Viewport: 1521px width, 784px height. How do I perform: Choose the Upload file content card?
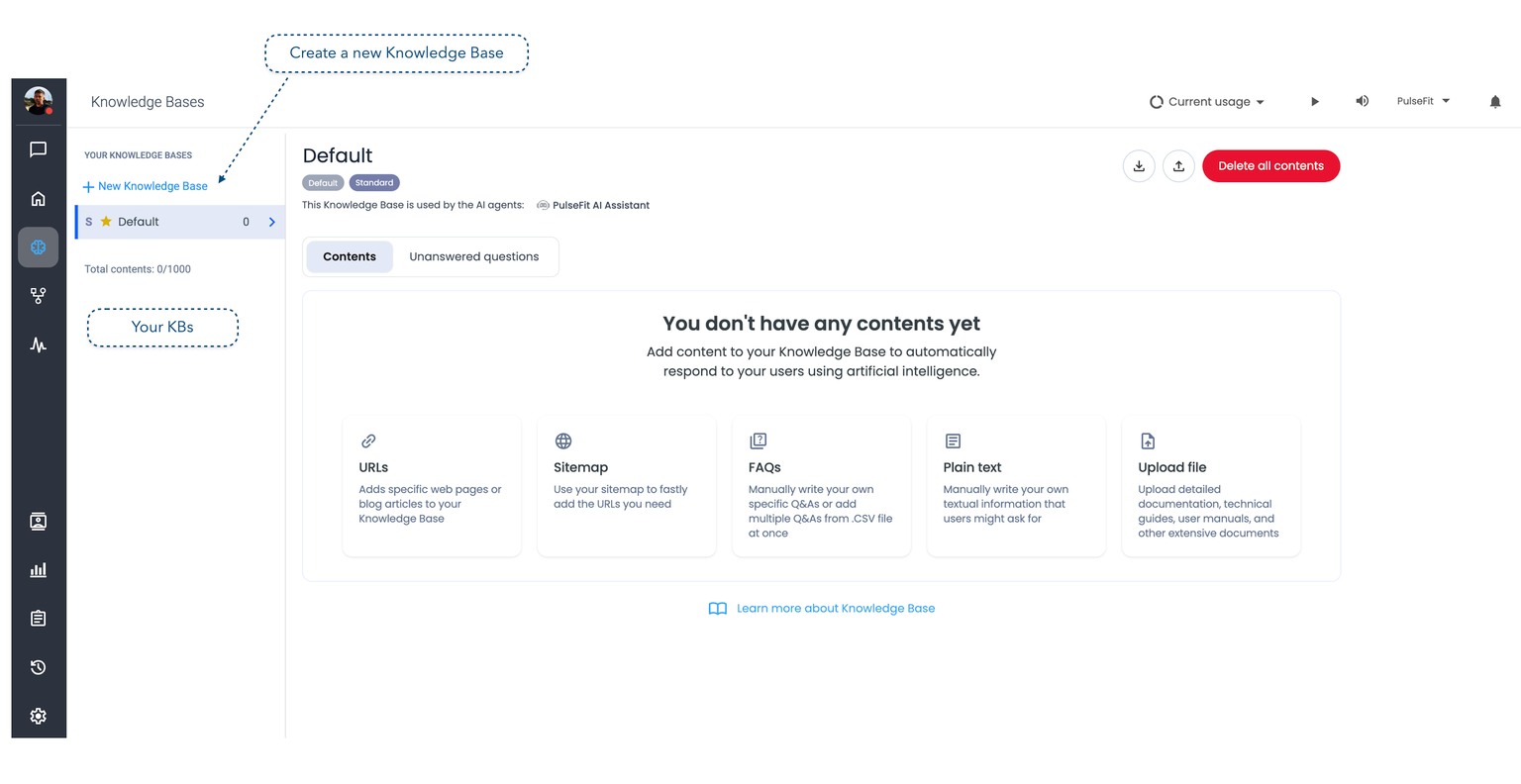1210,487
